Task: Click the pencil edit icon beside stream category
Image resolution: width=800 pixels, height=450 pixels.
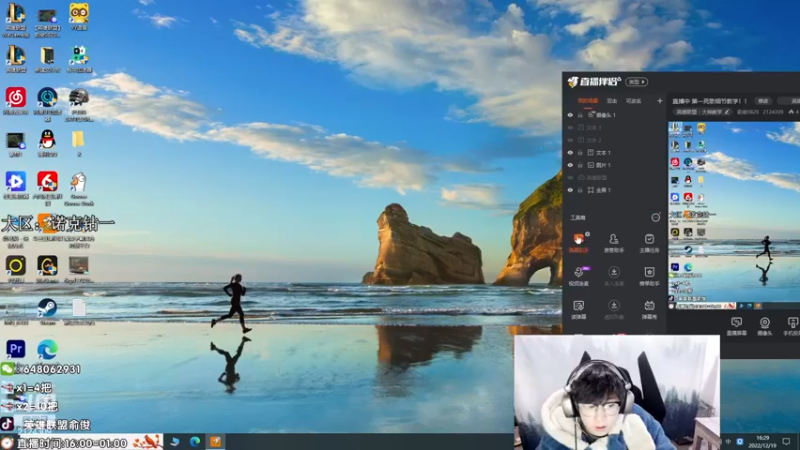Action: pyautogui.click(x=727, y=112)
